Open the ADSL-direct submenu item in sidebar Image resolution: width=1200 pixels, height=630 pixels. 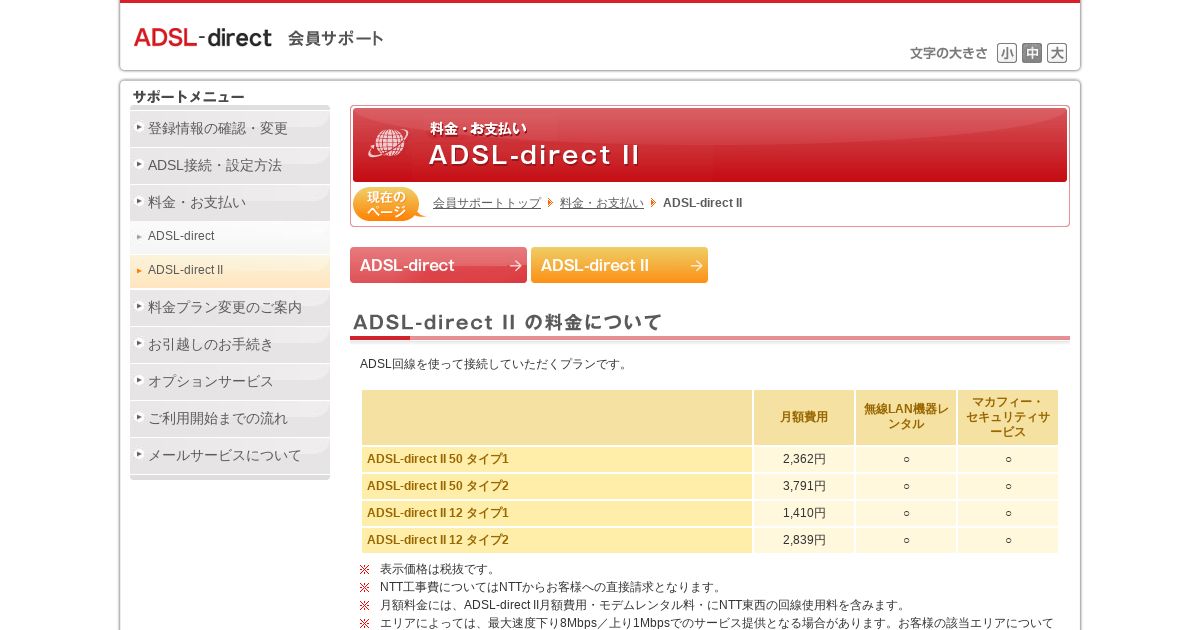pos(230,237)
